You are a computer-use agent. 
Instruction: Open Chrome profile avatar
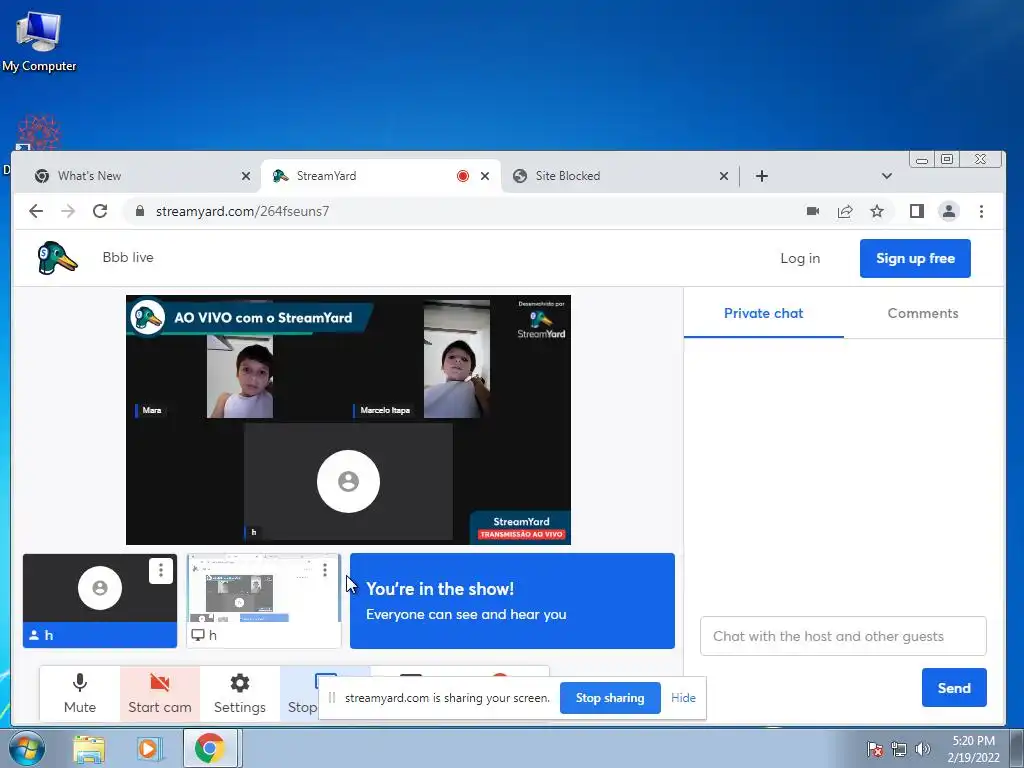pos(948,211)
